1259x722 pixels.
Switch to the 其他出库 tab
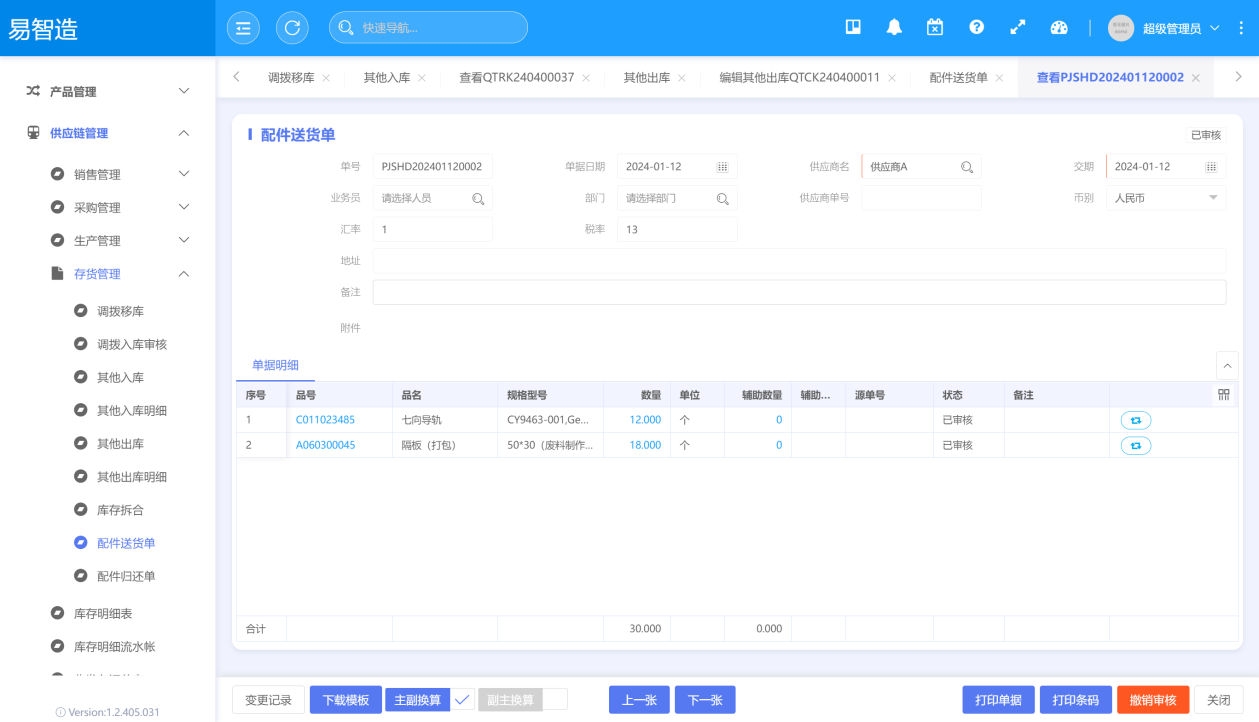point(647,77)
